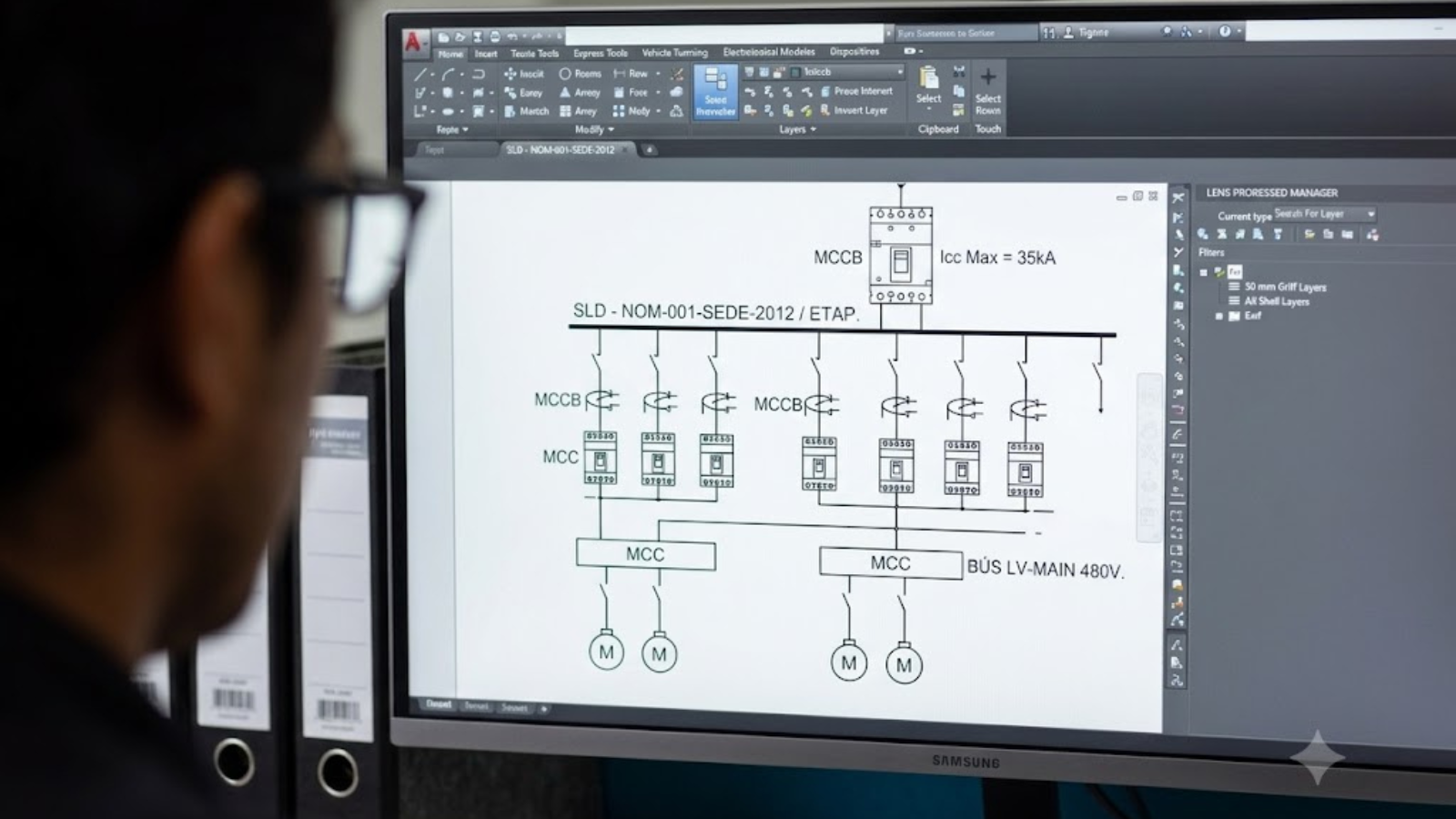Click the grid Arrey tool

tap(578, 111)
